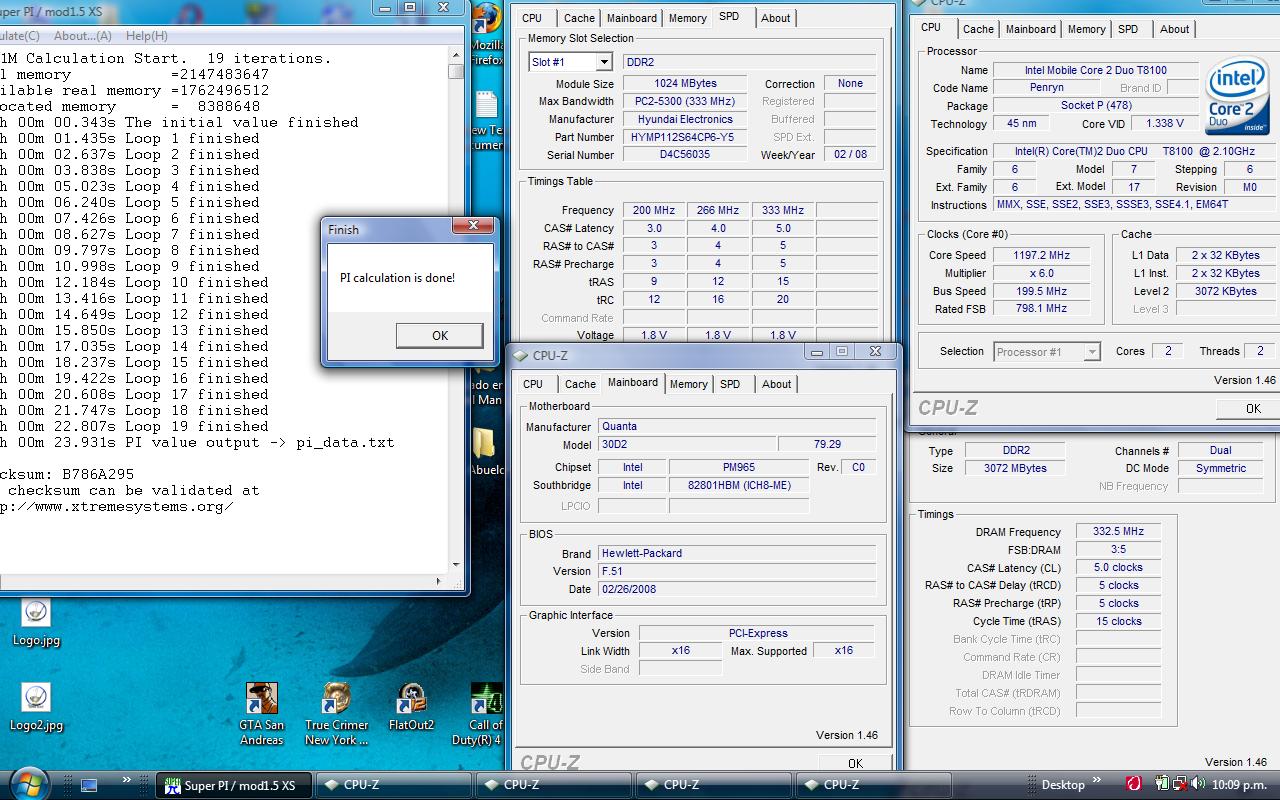
Task: Click the BIOS Brand value Hewlett-Packard
Action: point(737,553)
